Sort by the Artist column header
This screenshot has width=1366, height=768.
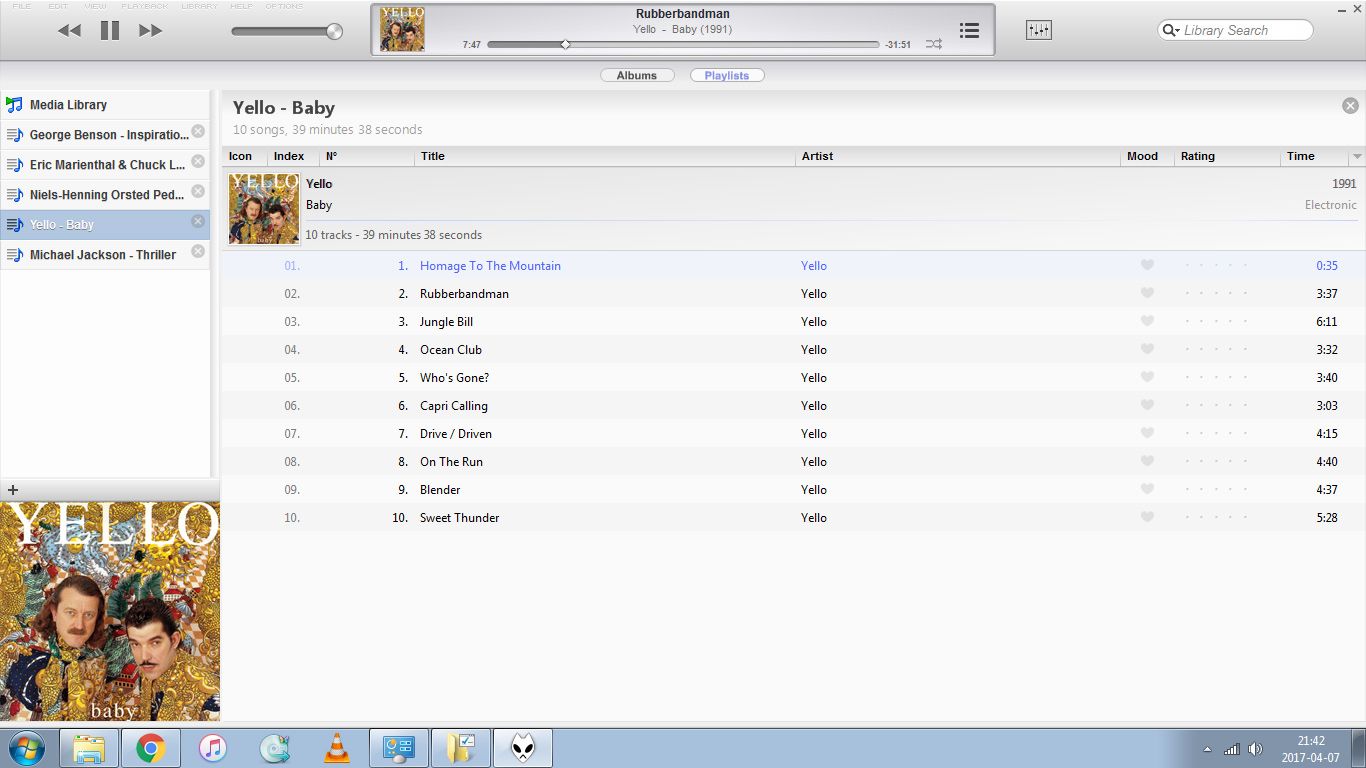point(958,156)
